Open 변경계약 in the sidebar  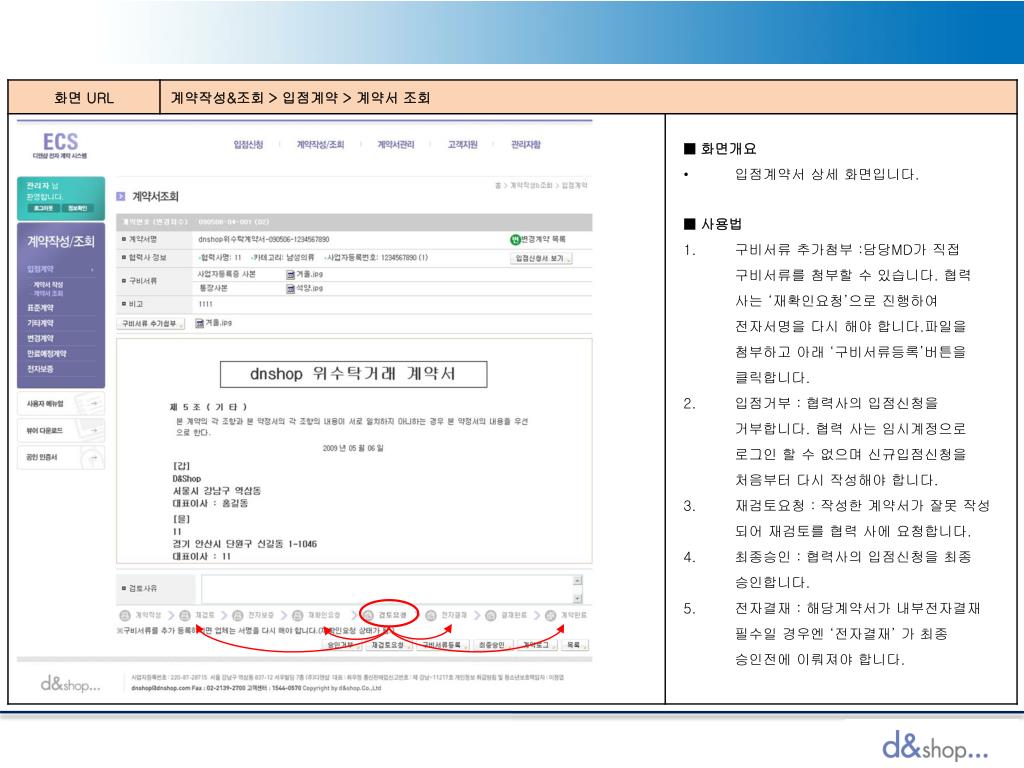pyautogui.click(x=40, y=338)
